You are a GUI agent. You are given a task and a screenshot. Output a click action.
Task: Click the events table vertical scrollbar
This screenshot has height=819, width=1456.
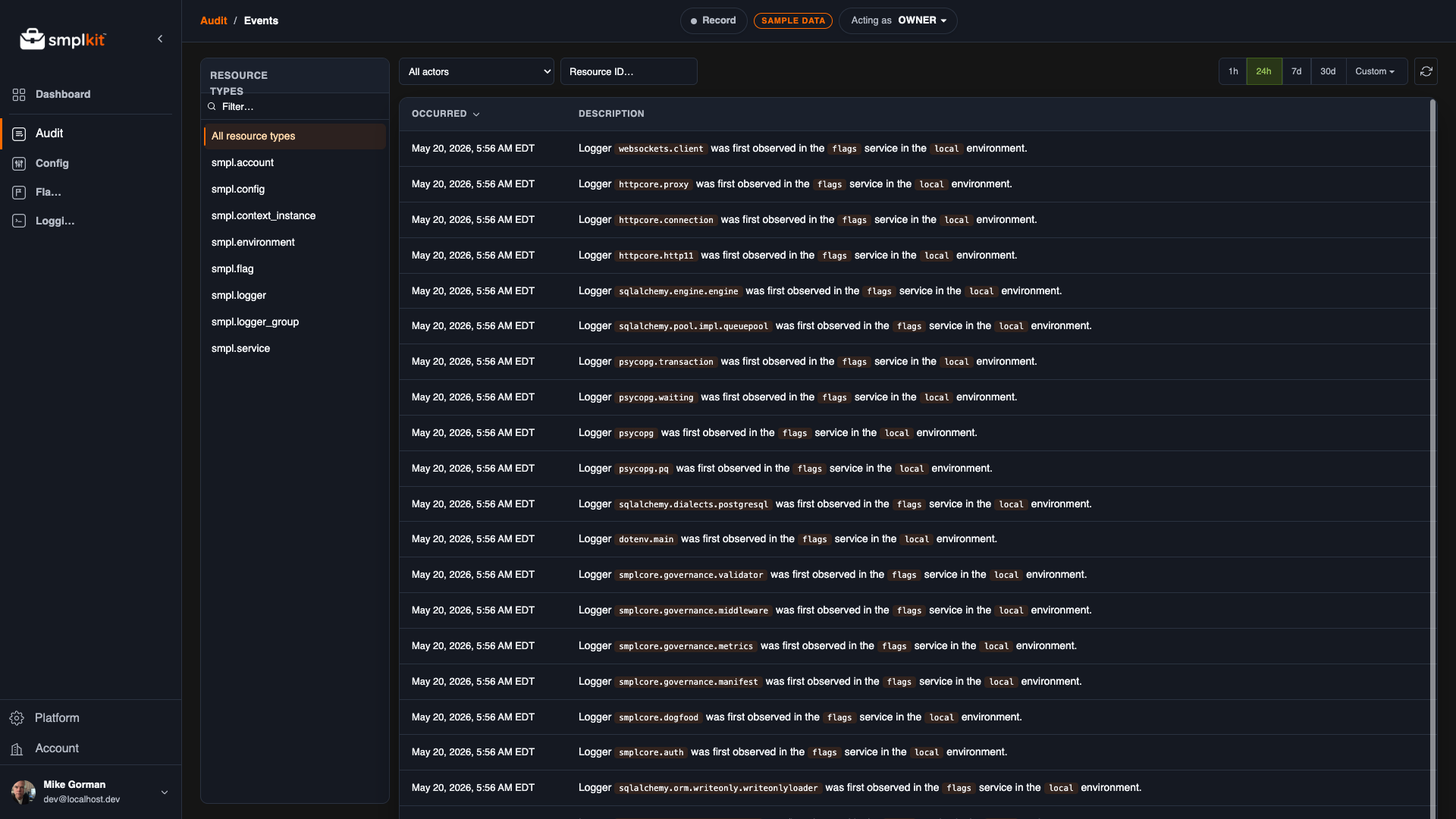1433,458
